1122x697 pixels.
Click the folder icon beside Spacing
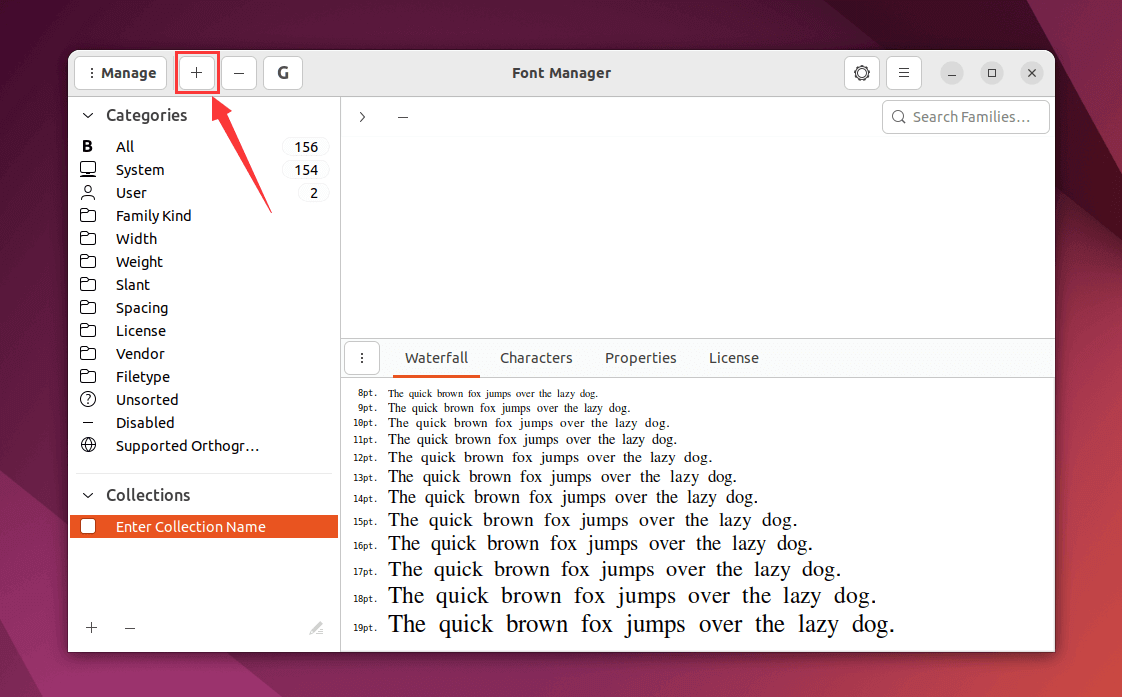(88, 307)
